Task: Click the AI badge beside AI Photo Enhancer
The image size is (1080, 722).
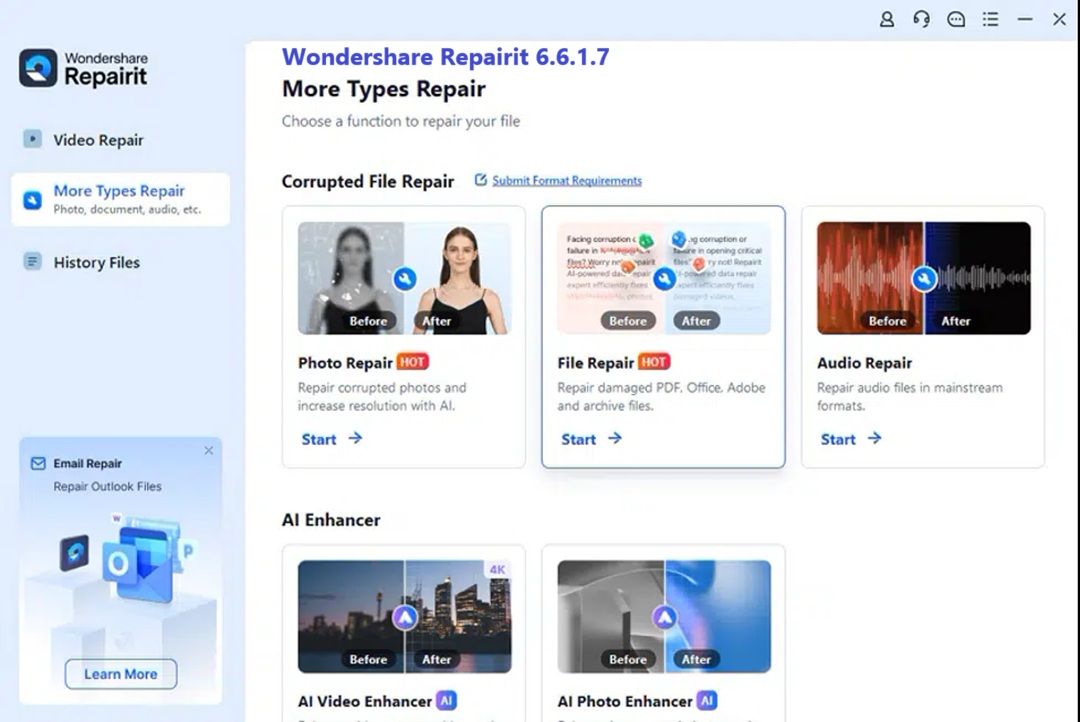Action: click(707, 701)
